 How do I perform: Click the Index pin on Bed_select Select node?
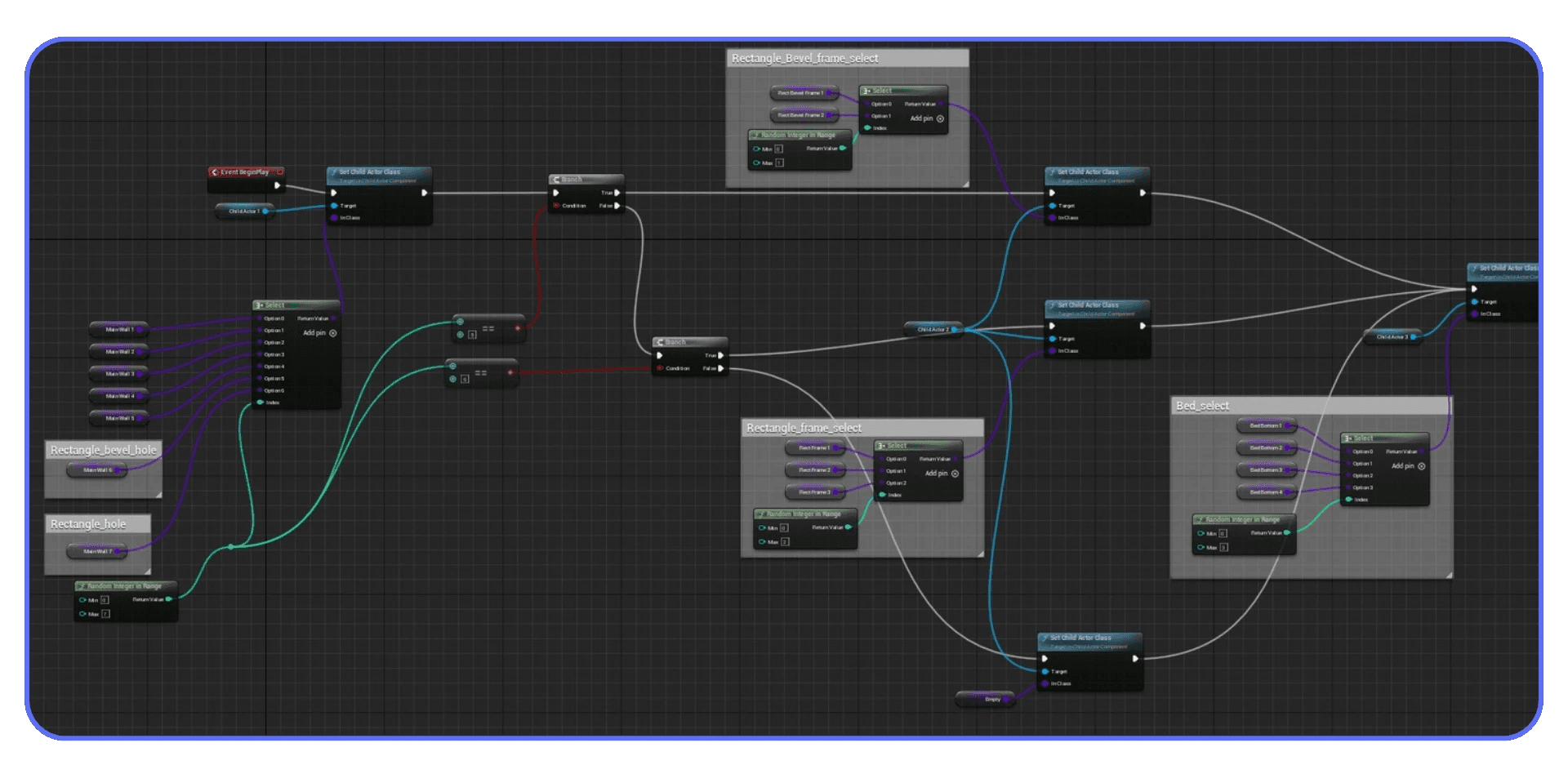(1348, 499)
